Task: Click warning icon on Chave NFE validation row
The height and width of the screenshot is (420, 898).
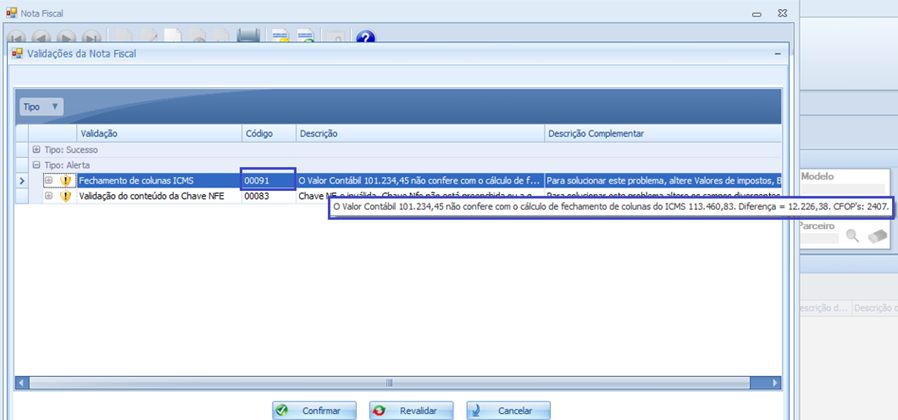Action: tap(66, 196)
